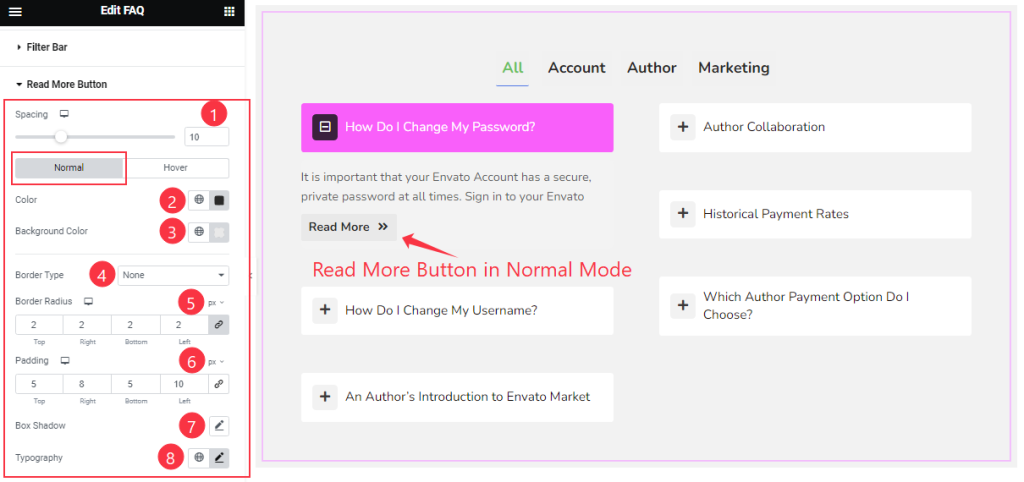Screen dimensions: 1024x482
Task: Click the Spacing value field showing 10
Action: [207, 137]
